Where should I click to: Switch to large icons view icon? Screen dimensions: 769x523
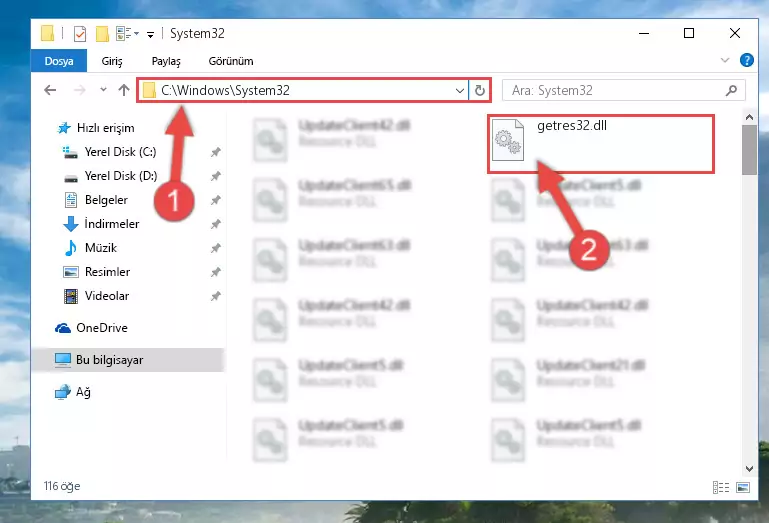743,487
